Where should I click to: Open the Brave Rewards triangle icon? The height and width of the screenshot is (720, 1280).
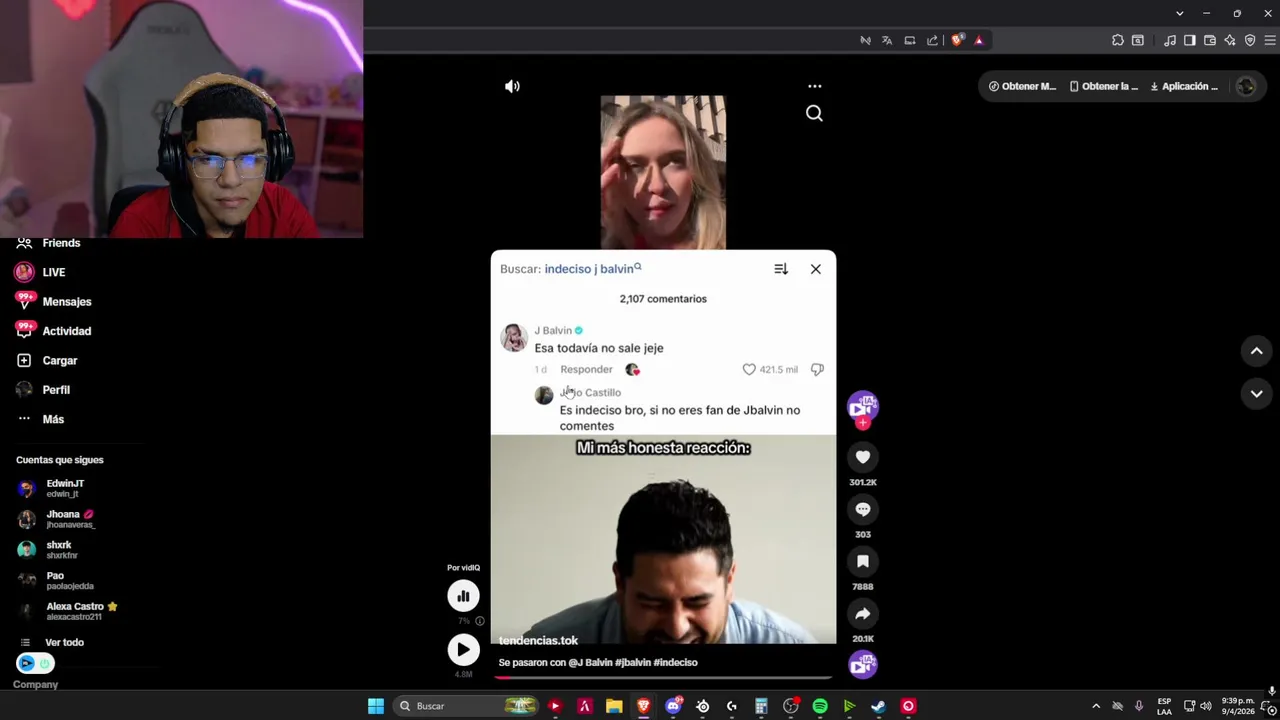tap(979, 40)
